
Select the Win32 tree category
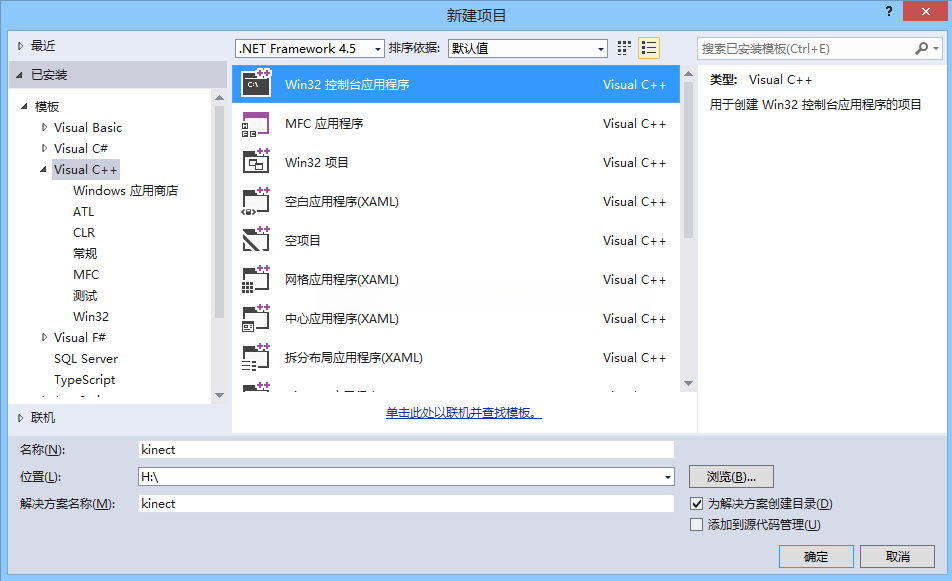[91, 316]
